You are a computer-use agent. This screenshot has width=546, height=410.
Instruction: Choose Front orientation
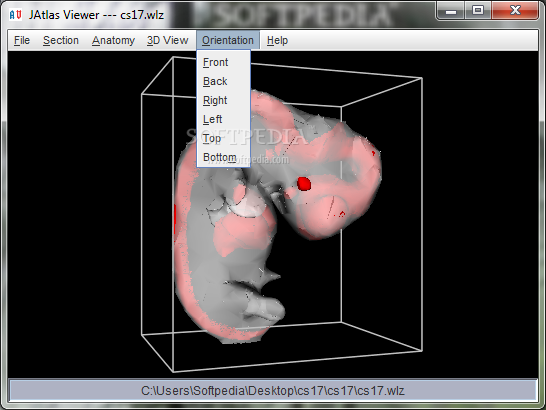point(223,62)
